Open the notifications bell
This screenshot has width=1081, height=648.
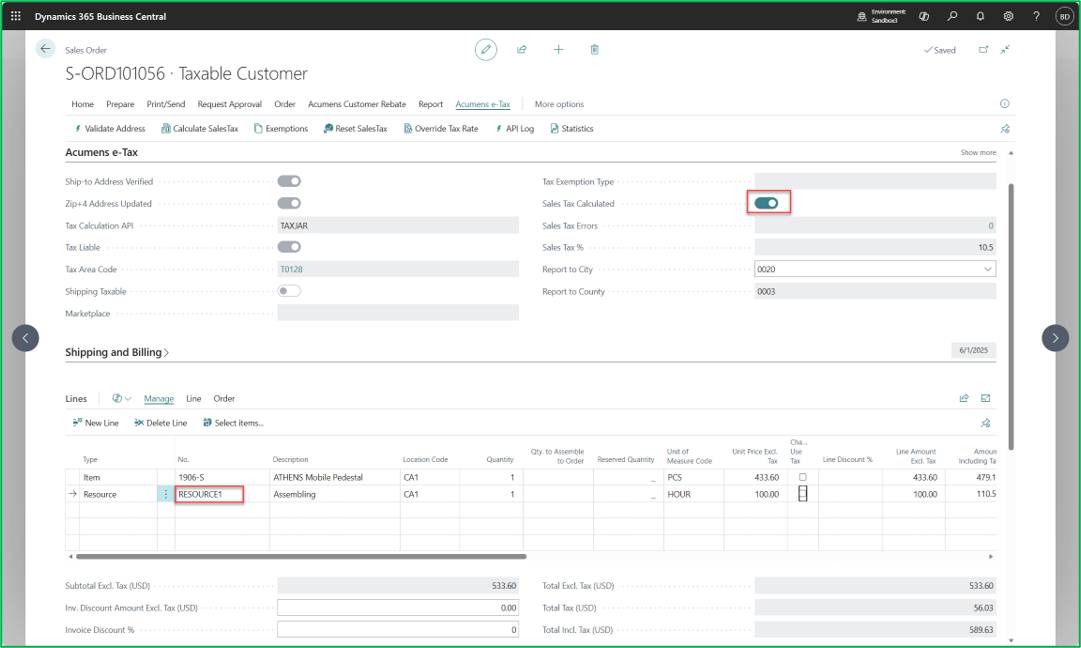coord(980,16)
